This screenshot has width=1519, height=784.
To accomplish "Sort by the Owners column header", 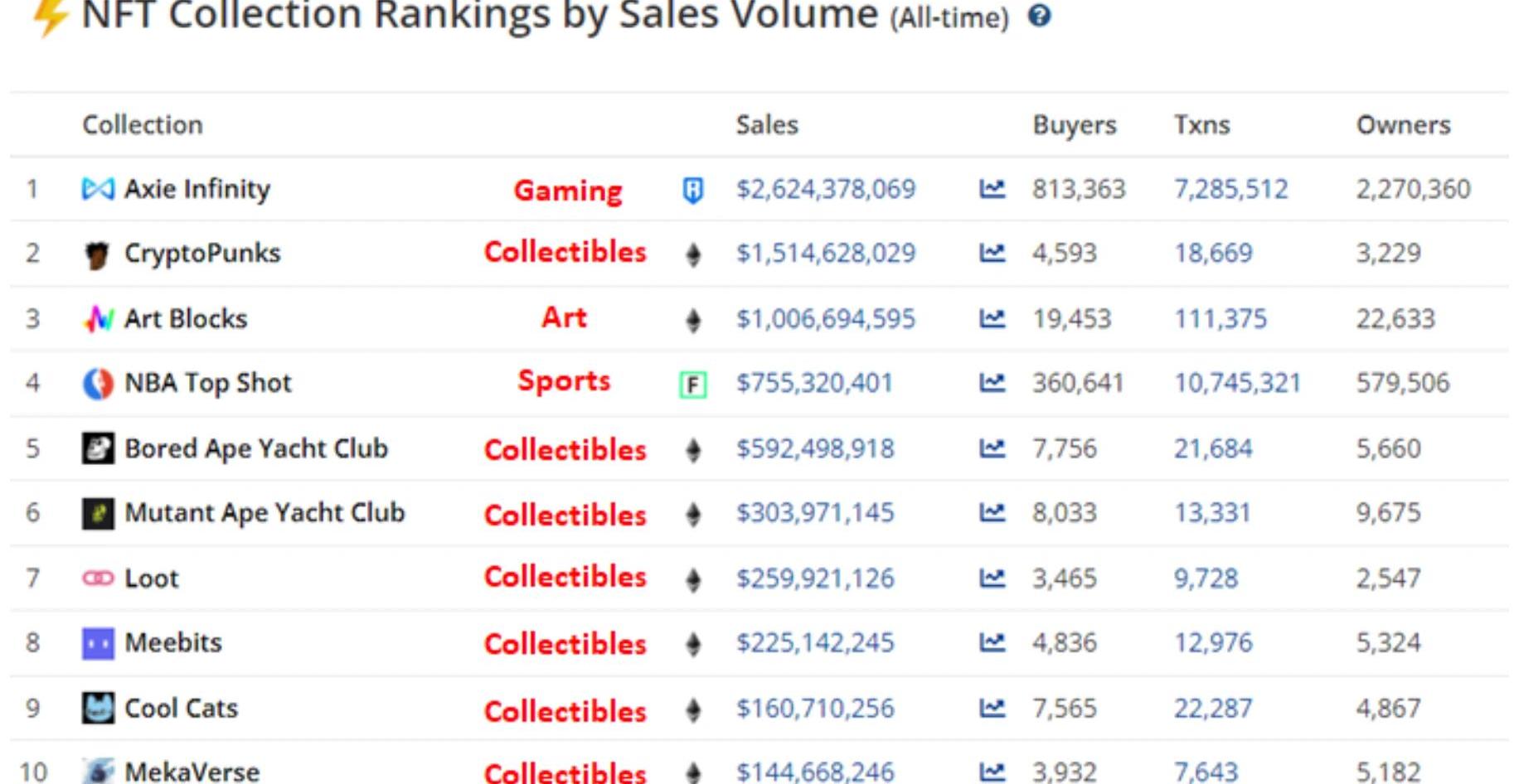I will pyautogui.click(x=1403, y=125).
